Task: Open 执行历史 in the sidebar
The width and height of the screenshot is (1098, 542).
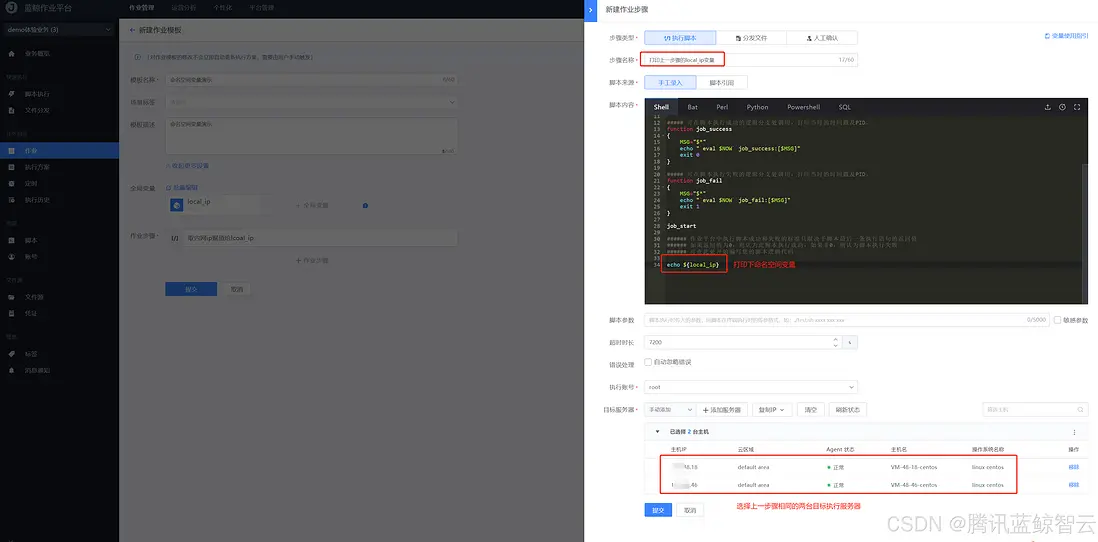Action: [x=37, y=200]
